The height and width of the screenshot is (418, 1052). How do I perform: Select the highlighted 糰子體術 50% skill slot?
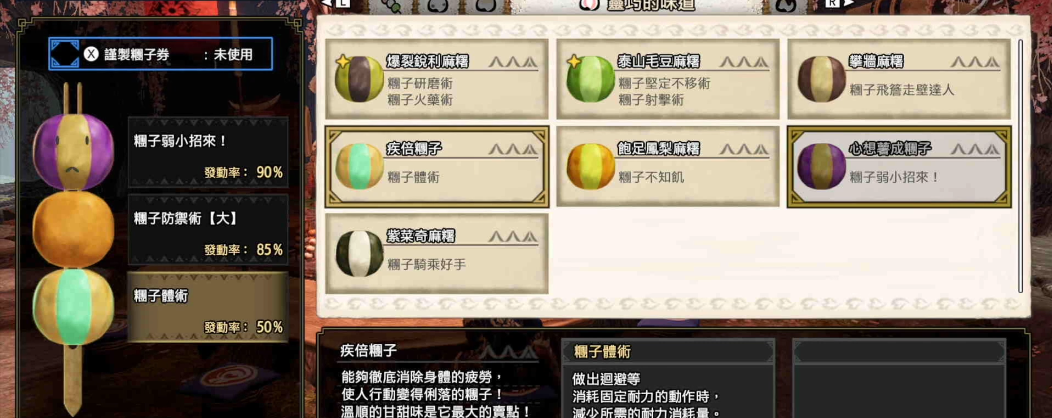pyautogui.click(x=208, y=307)
